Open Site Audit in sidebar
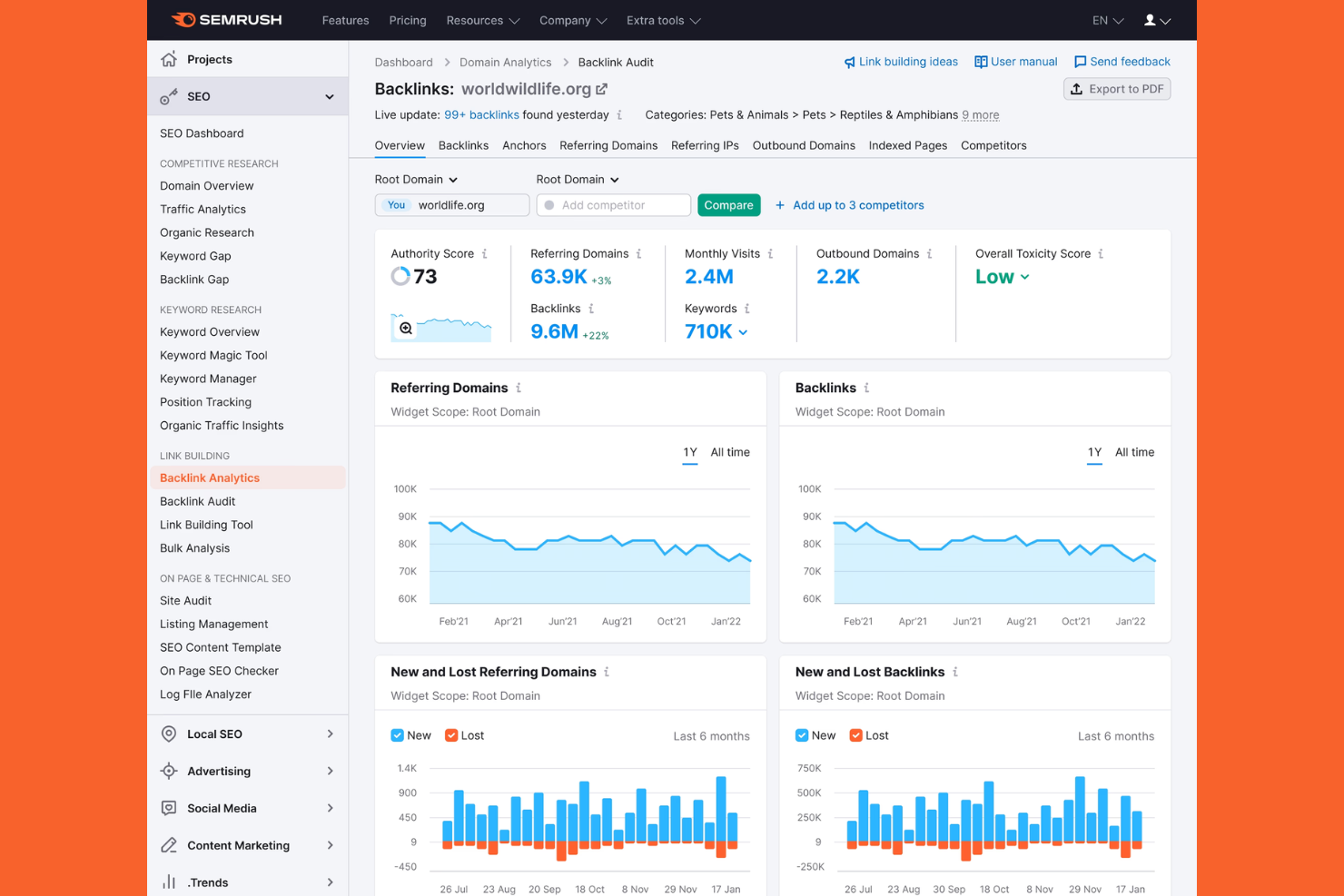 coord(185,600)
